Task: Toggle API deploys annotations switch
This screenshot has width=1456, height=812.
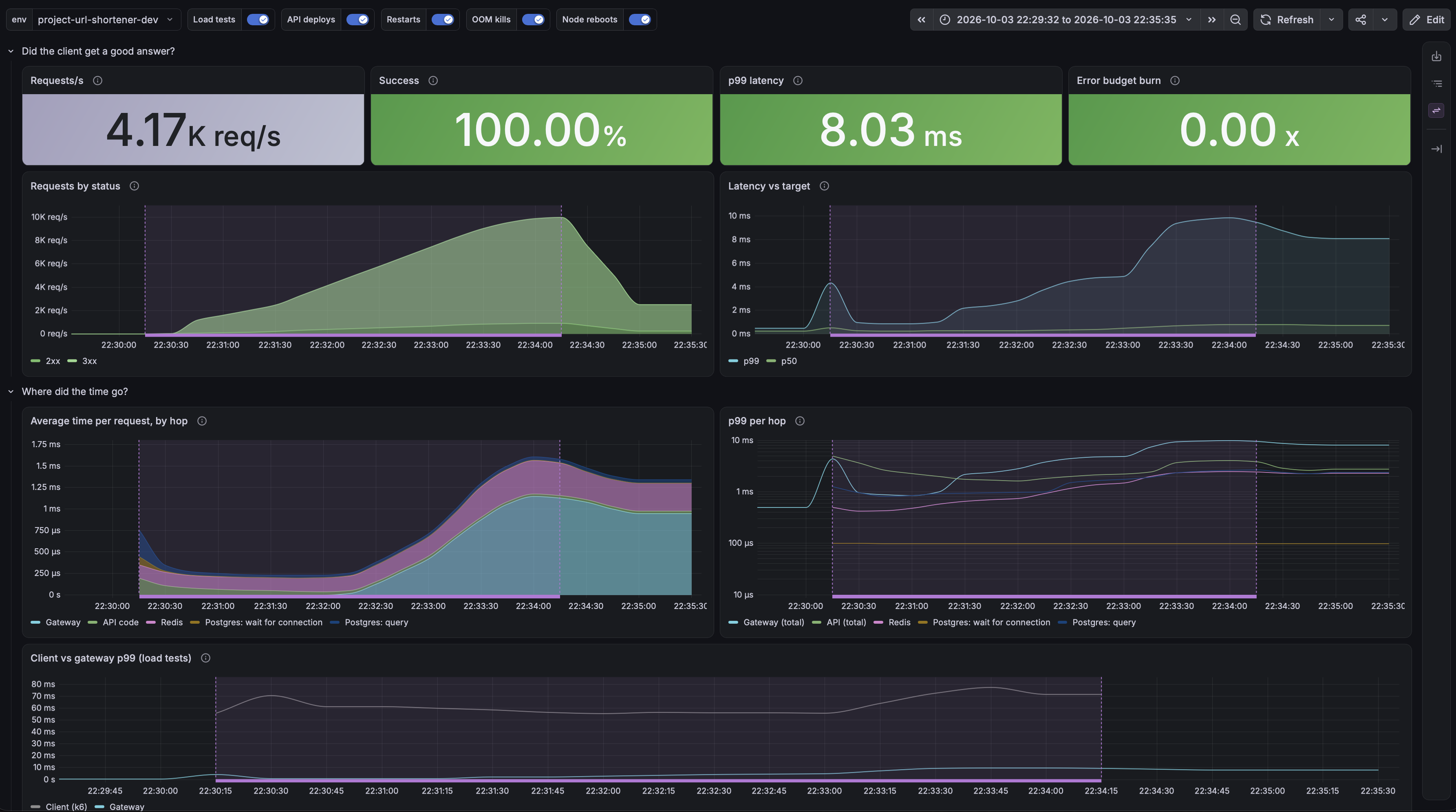Action: [357, 19]
